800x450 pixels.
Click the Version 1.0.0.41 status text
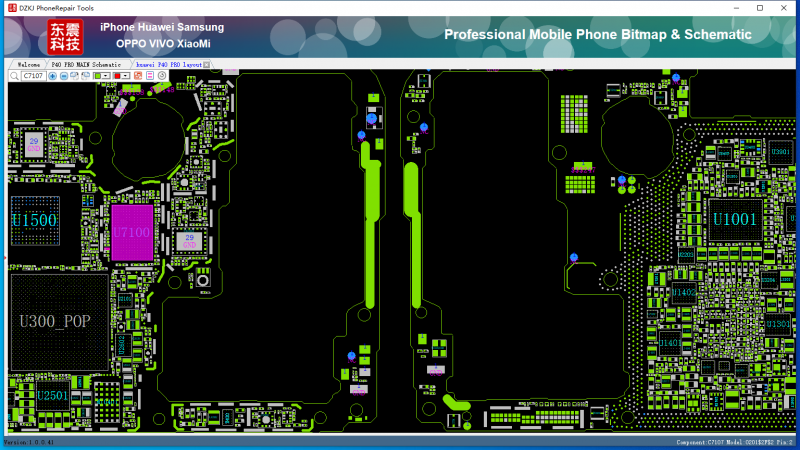pyautogui.click(x=29, y=442)
